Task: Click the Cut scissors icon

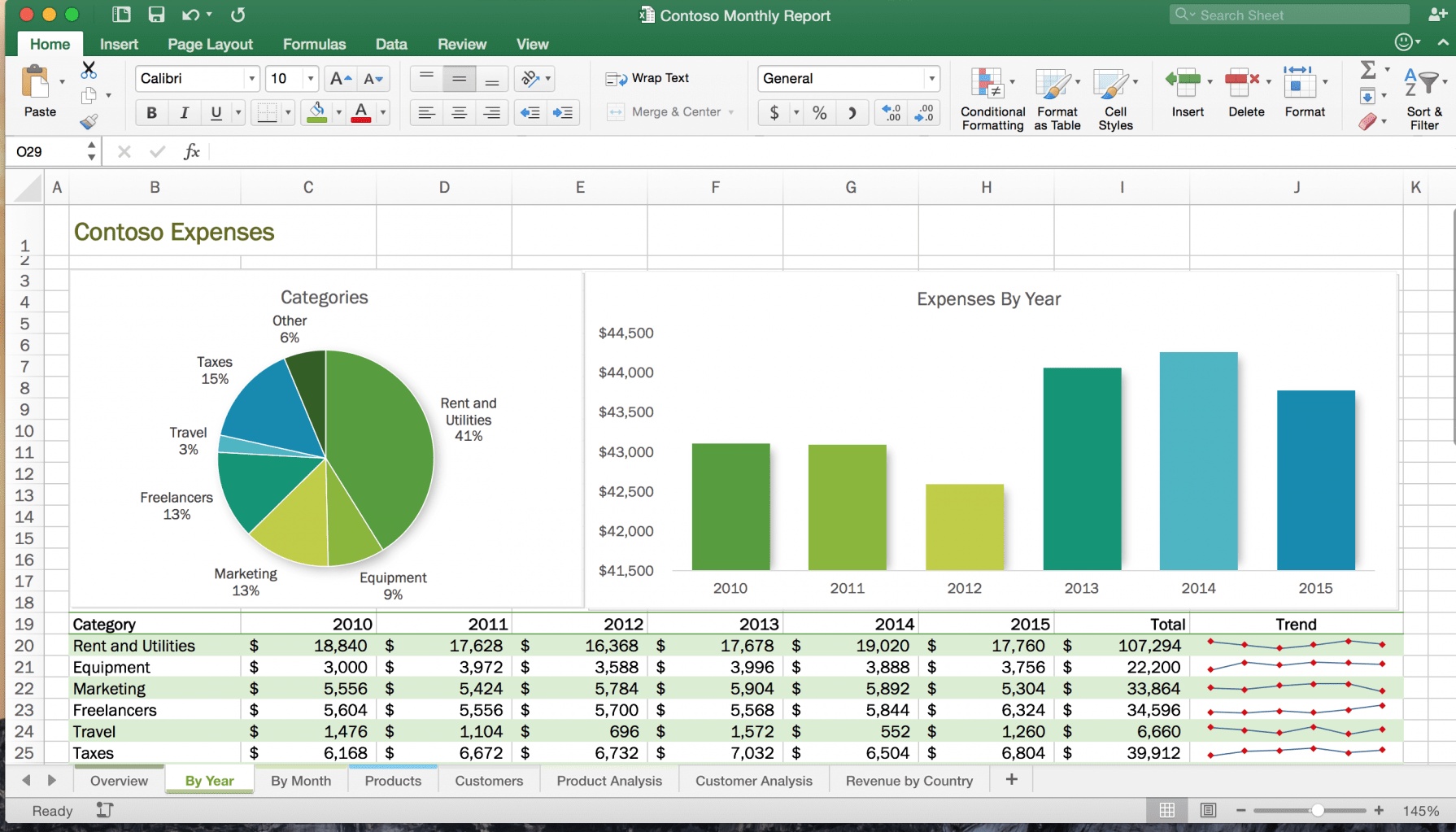Action: (x=89, y=70)
